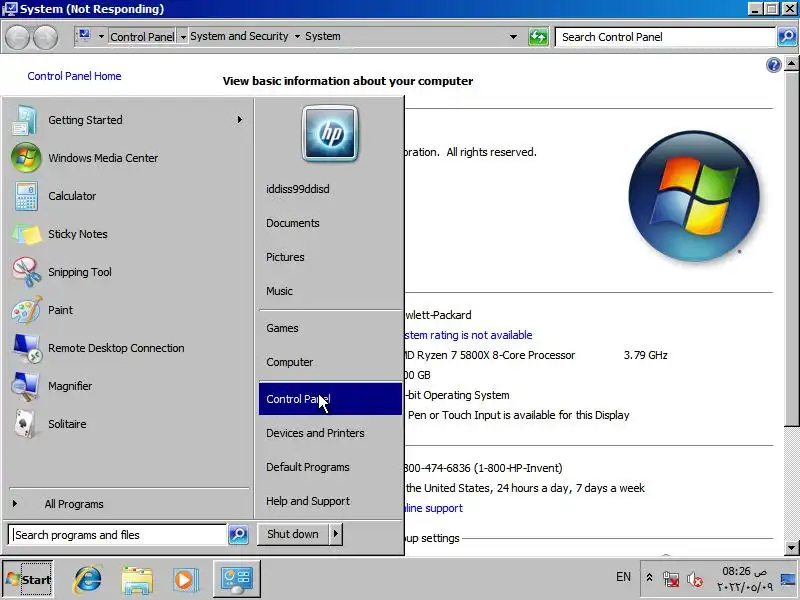Open Pictures from Start menu
Viewport: 800px width, 600px height.
pos(285,257)
